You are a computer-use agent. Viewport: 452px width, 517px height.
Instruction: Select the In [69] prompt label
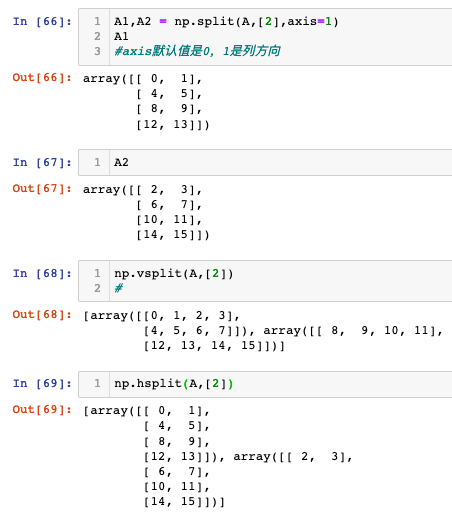click(42, 384)
